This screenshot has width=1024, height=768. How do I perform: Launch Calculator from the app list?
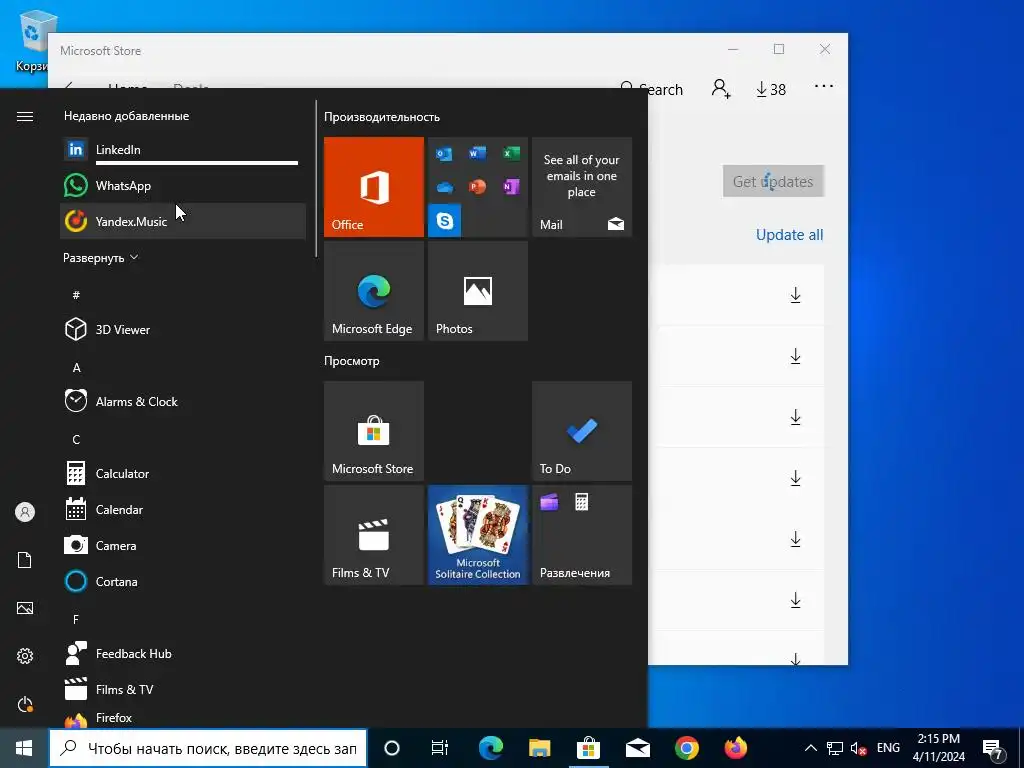(183, 473)
